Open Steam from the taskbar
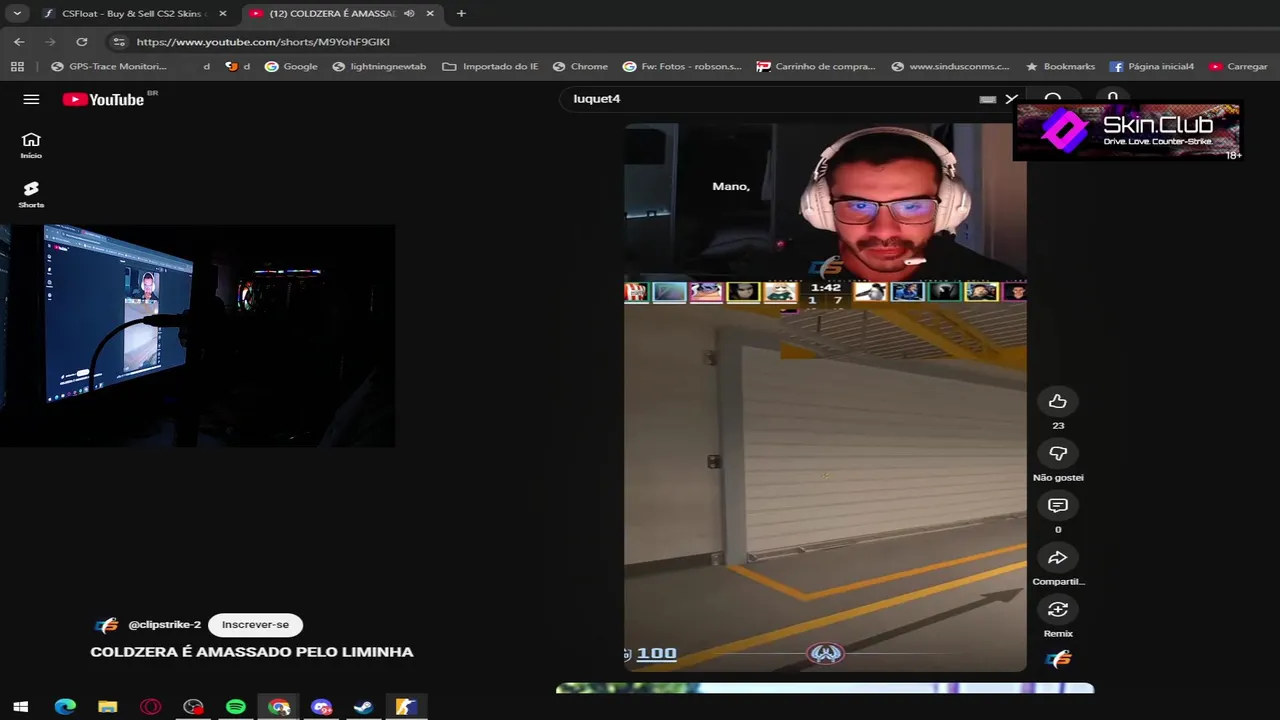This screenshot has height=720, width=1280. pyautogui.click(x=364, y=707)
